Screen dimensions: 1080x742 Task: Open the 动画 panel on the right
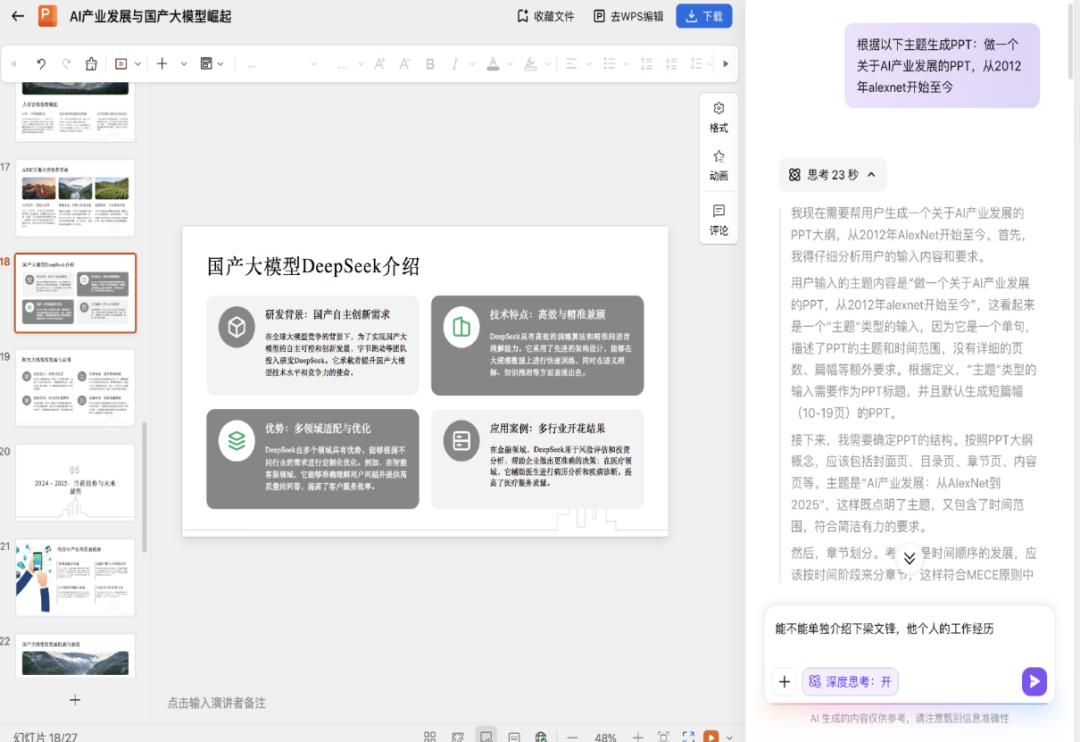coord(718,164)
